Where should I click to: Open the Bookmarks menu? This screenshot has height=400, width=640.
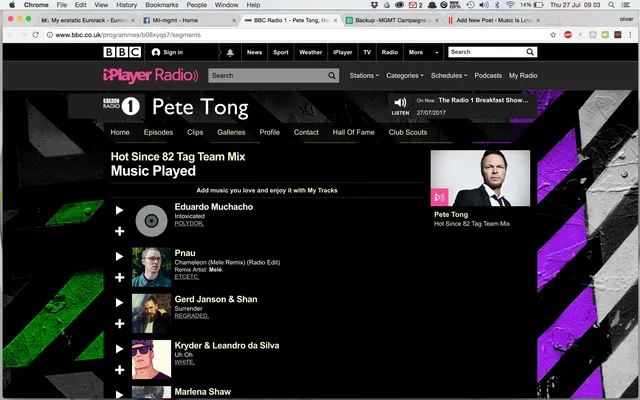162,5
